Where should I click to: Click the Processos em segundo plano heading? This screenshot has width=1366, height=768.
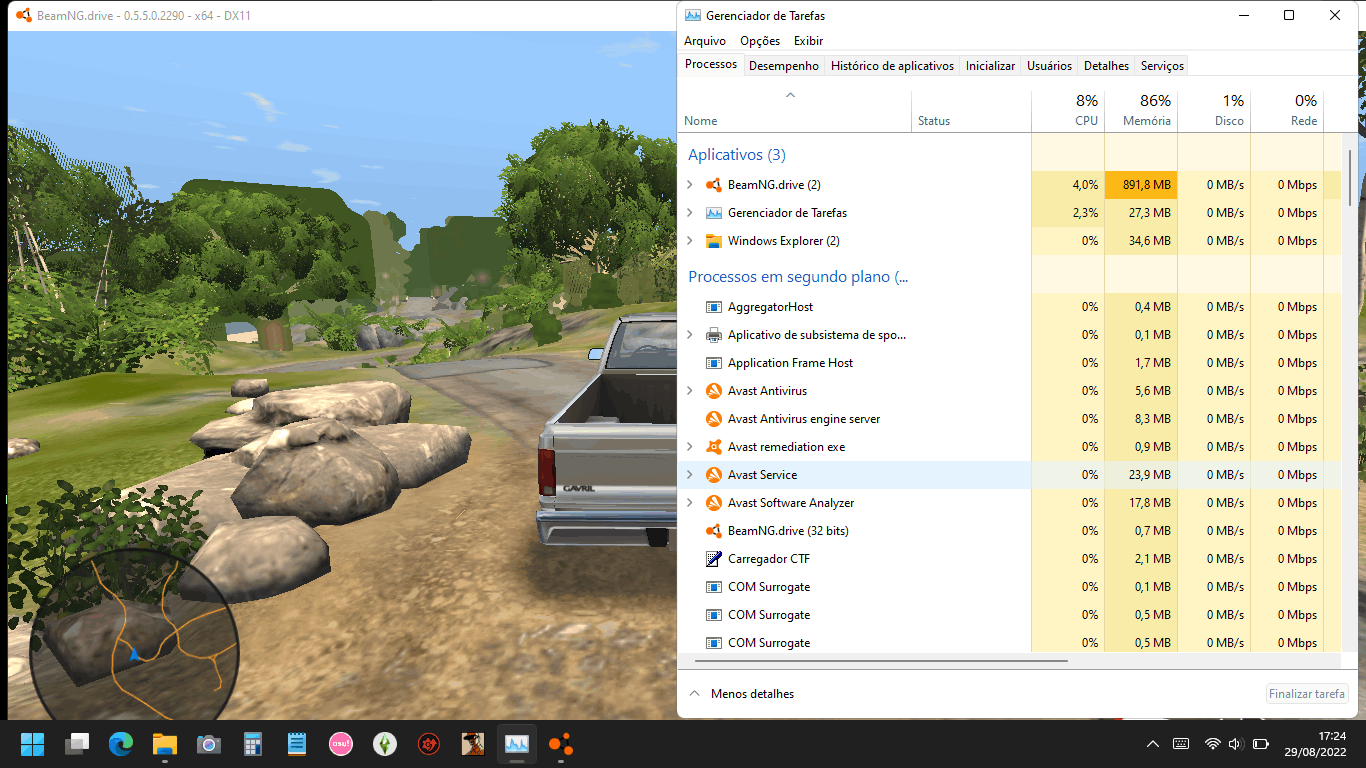pos(798,277)
